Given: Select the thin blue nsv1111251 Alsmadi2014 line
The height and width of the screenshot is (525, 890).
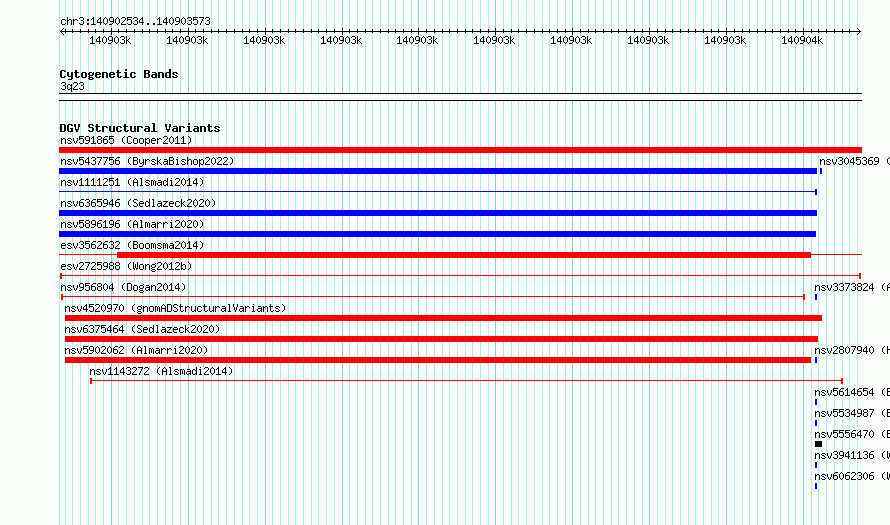Looking at the screenshot, I should point(438,192).
